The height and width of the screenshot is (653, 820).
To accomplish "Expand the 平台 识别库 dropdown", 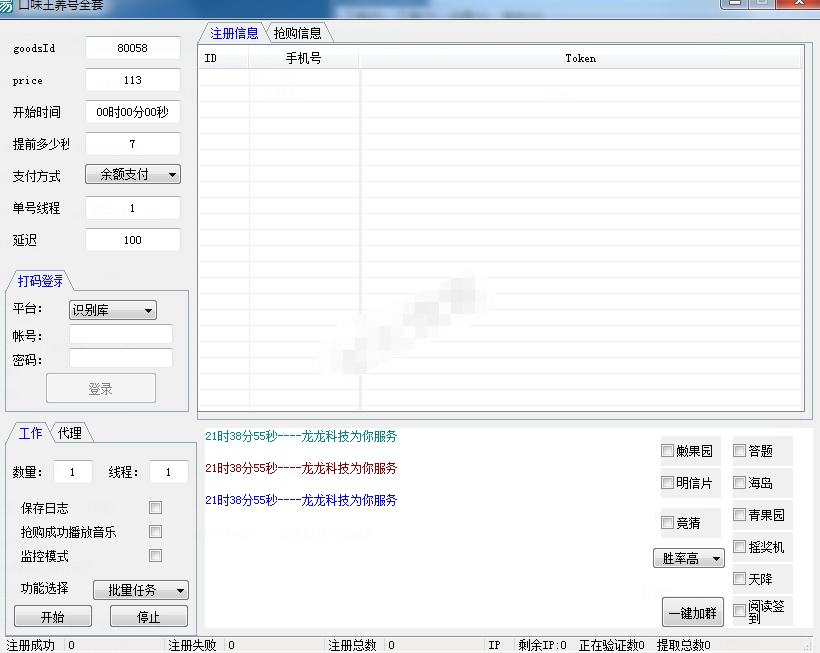I will tap(112, 310).
